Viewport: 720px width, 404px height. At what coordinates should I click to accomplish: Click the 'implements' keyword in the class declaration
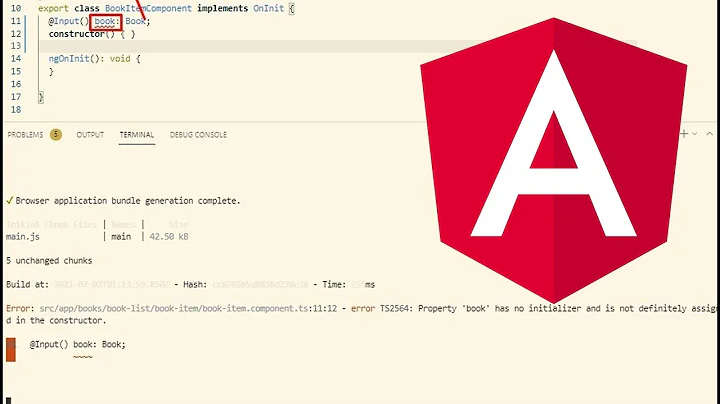point(223,8)
